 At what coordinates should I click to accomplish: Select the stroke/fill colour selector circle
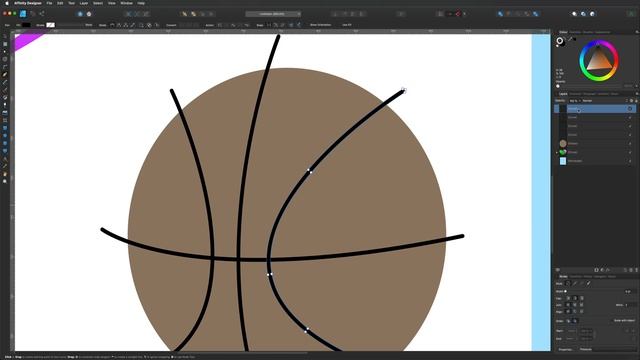560,41
